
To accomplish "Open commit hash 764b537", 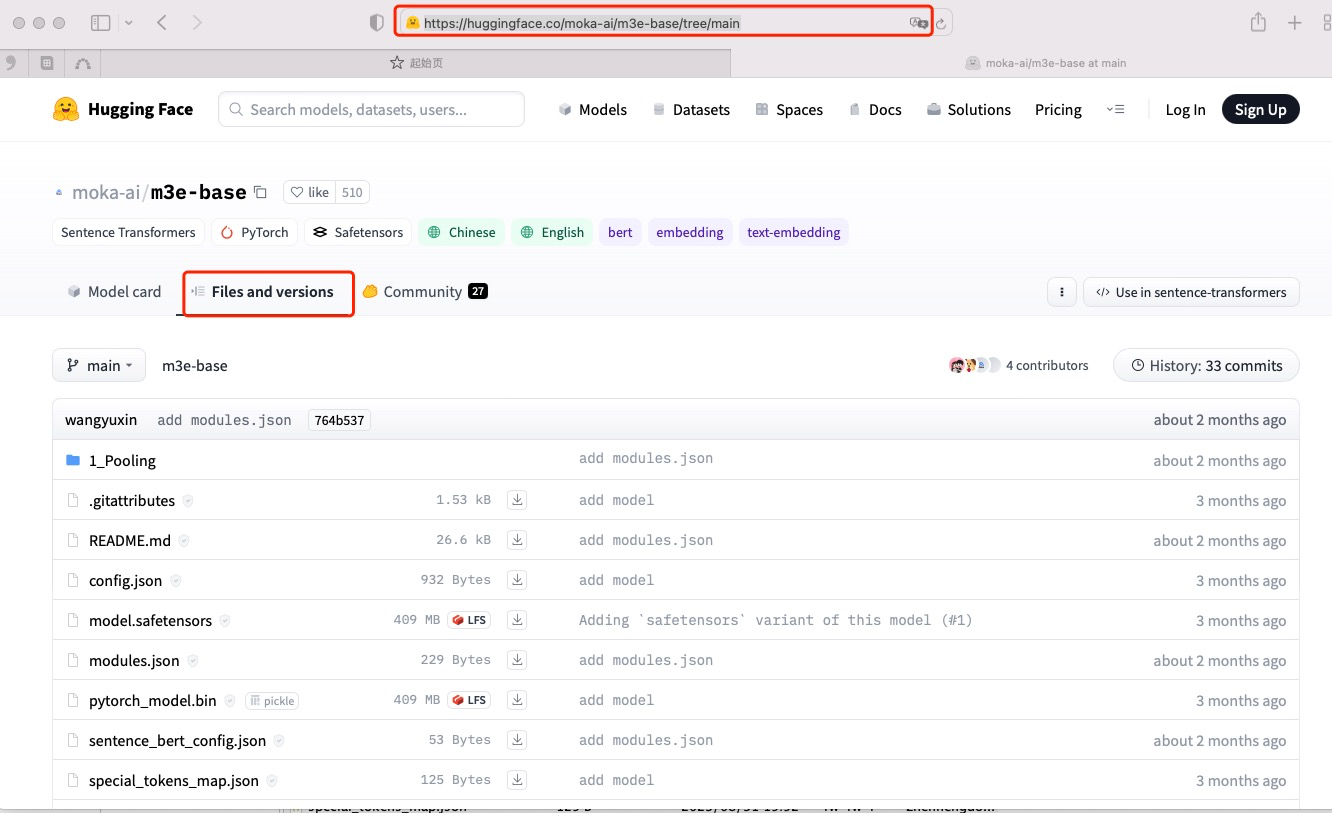I will [339, 420].
